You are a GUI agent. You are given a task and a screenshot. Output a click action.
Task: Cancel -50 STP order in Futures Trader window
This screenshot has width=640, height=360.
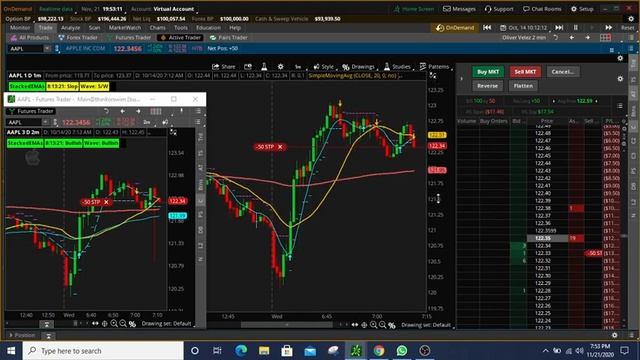106,202
